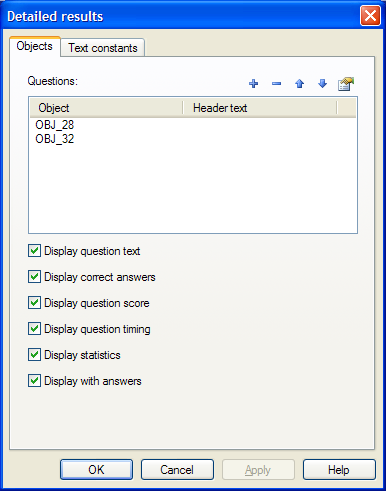Open Help for this dialog
This screenshot has height=491, width=386.
339,470
